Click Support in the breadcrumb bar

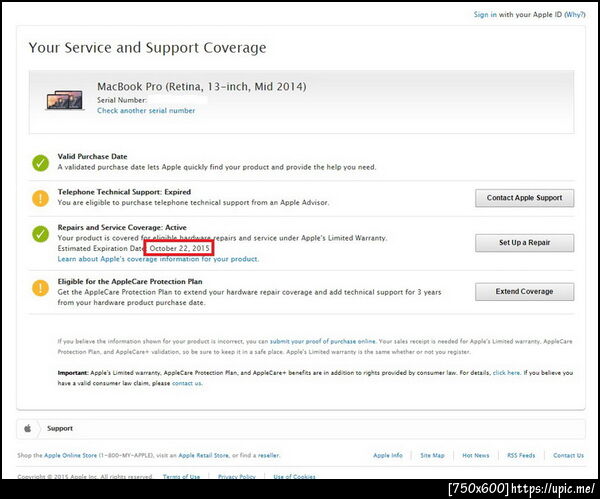60,428
